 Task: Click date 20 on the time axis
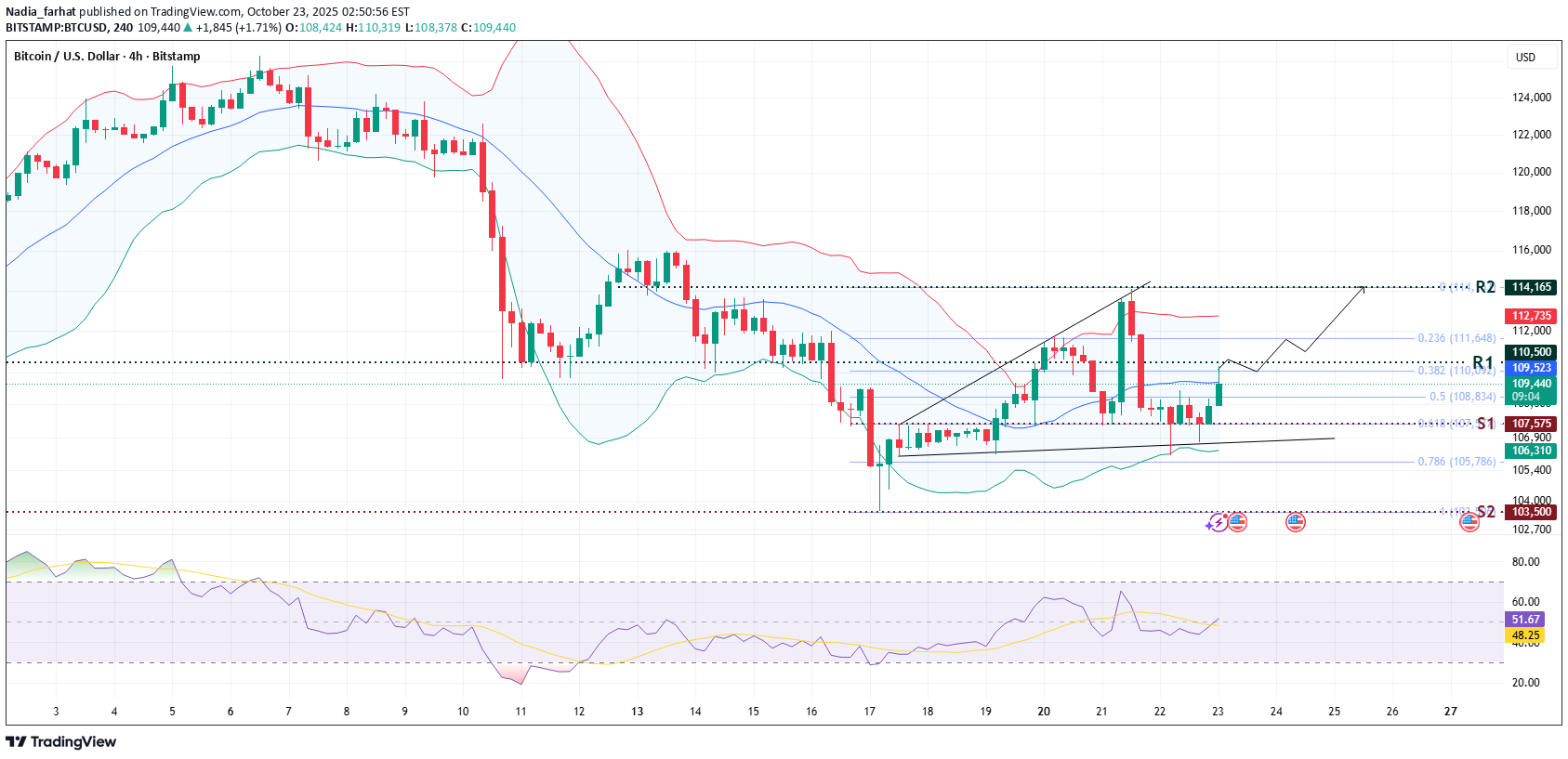(x=1044, y=712)
